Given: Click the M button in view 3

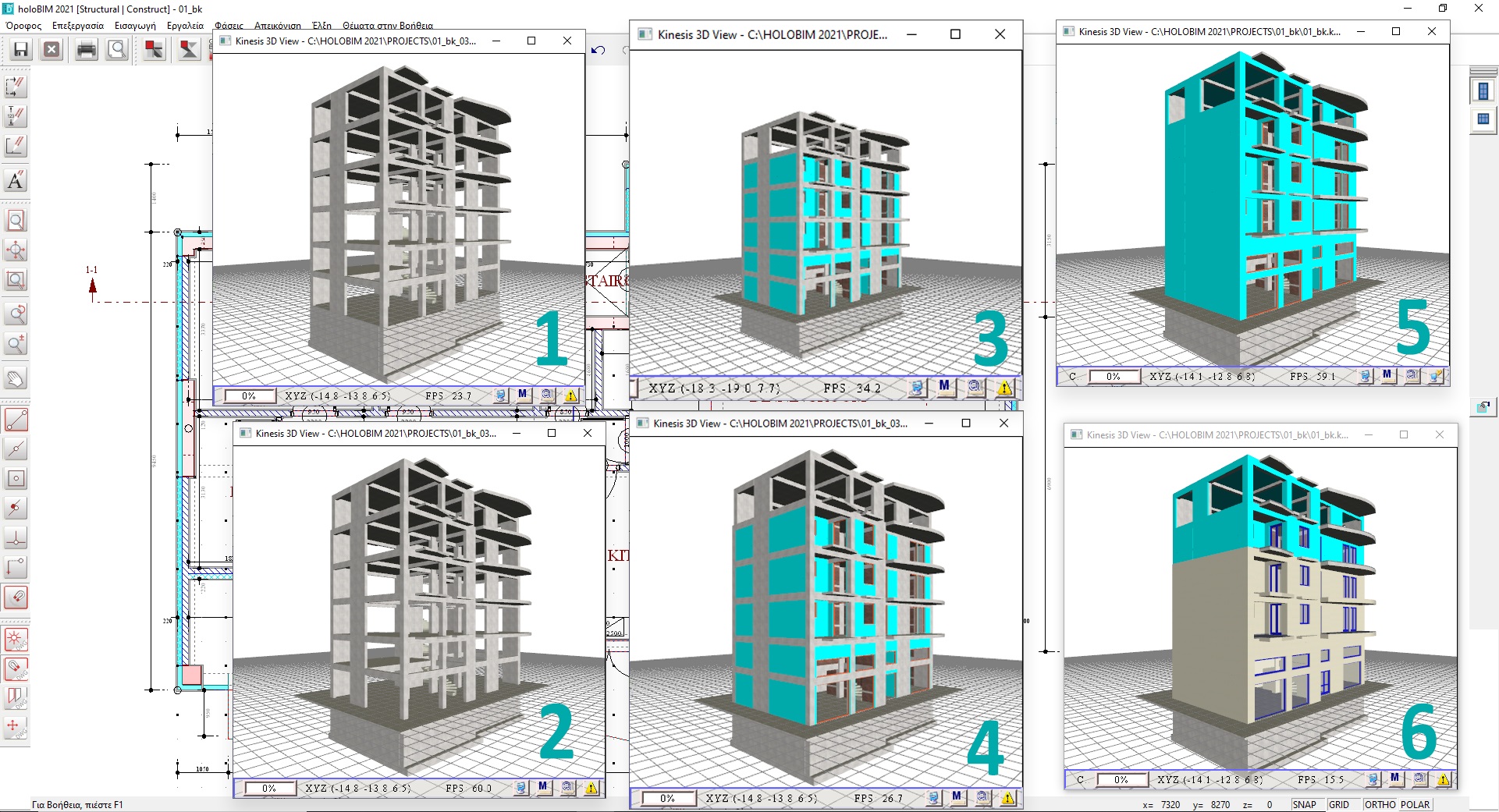Looking at the screenshot, I should pyautogui.click(x=944, y=387).
